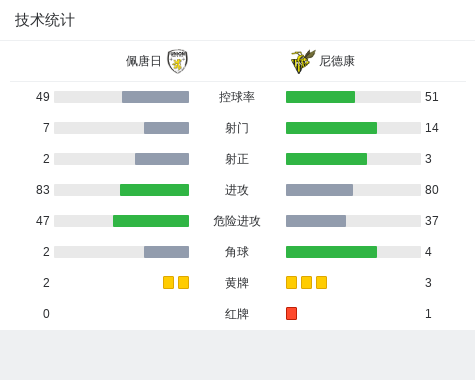Image resolution: width=475 pixels, height=380 pixels.
Task: Click the 射正 stat label
Action: click(237, 159)
